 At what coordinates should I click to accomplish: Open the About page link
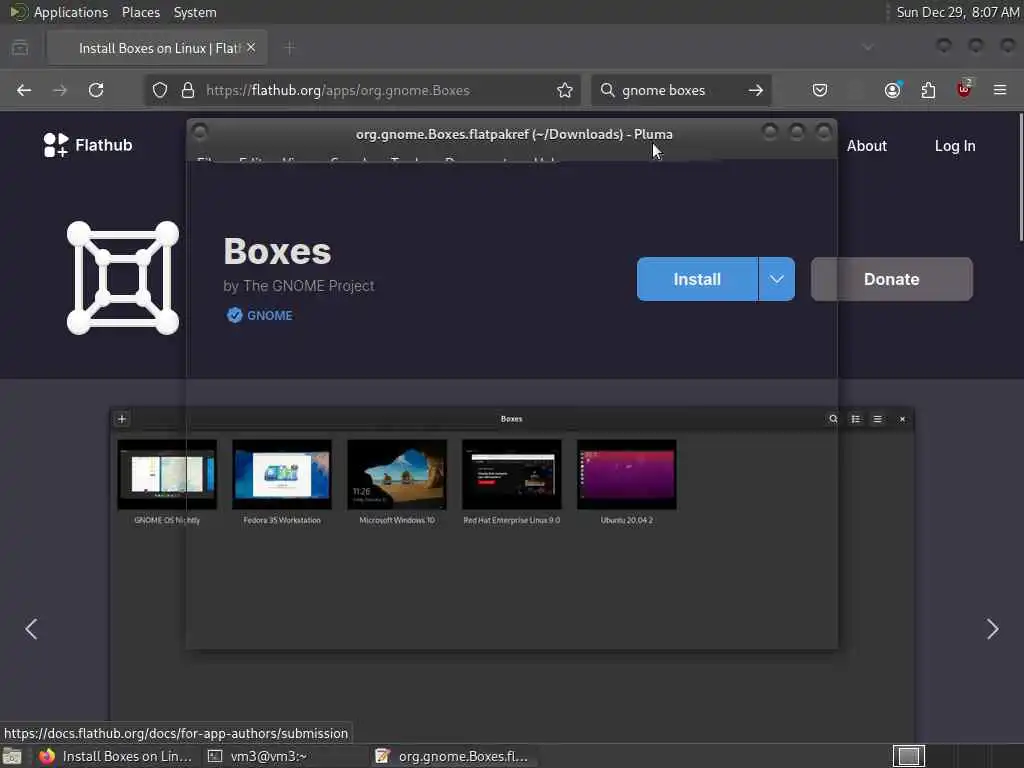pos(867,146)
